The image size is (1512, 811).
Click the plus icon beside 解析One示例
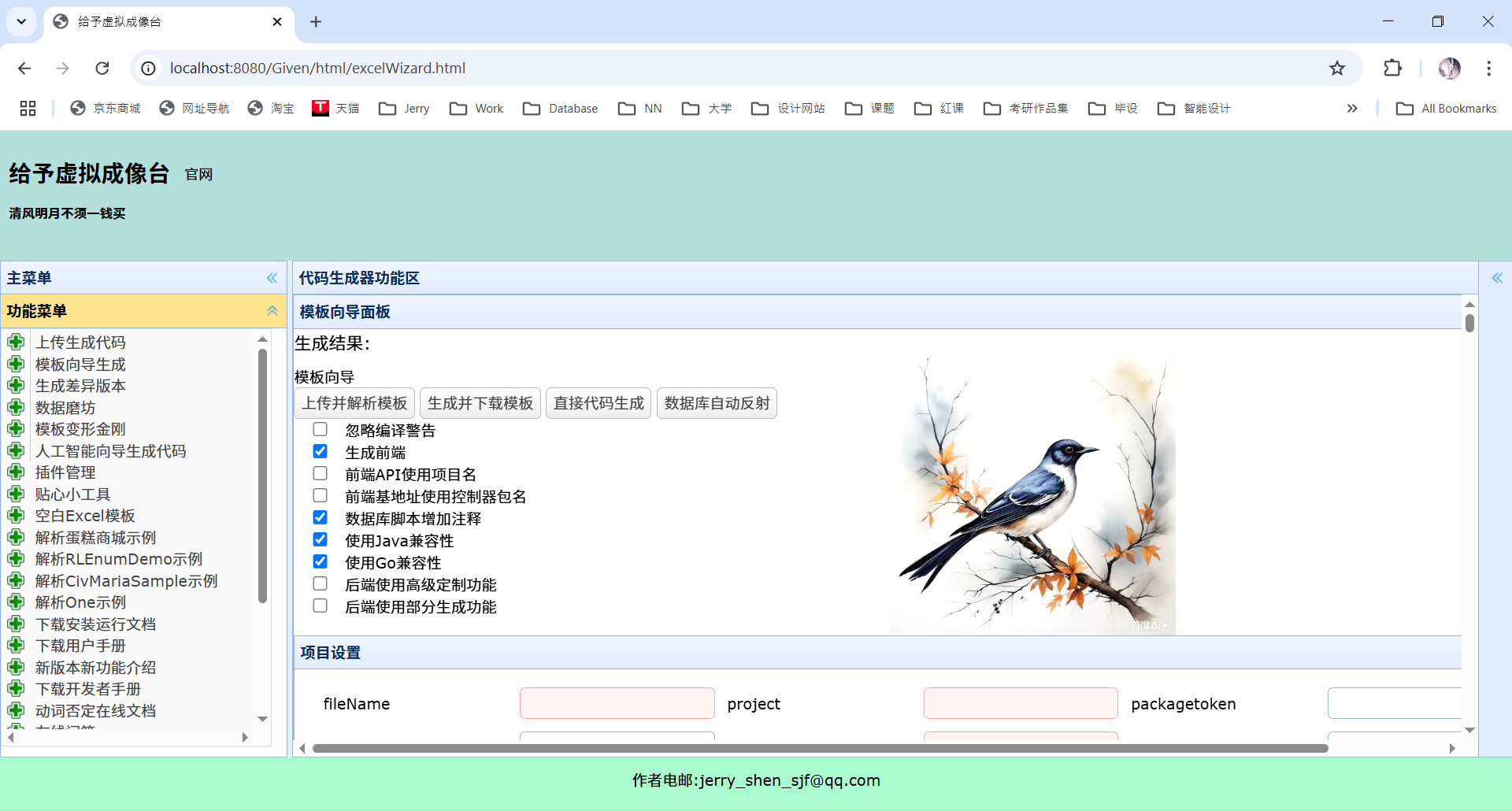point(17,602)
